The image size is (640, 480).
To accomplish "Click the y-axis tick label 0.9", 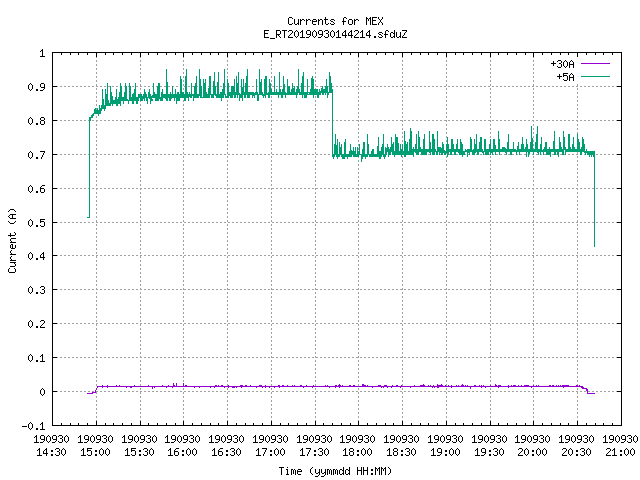I will (36, 87).
